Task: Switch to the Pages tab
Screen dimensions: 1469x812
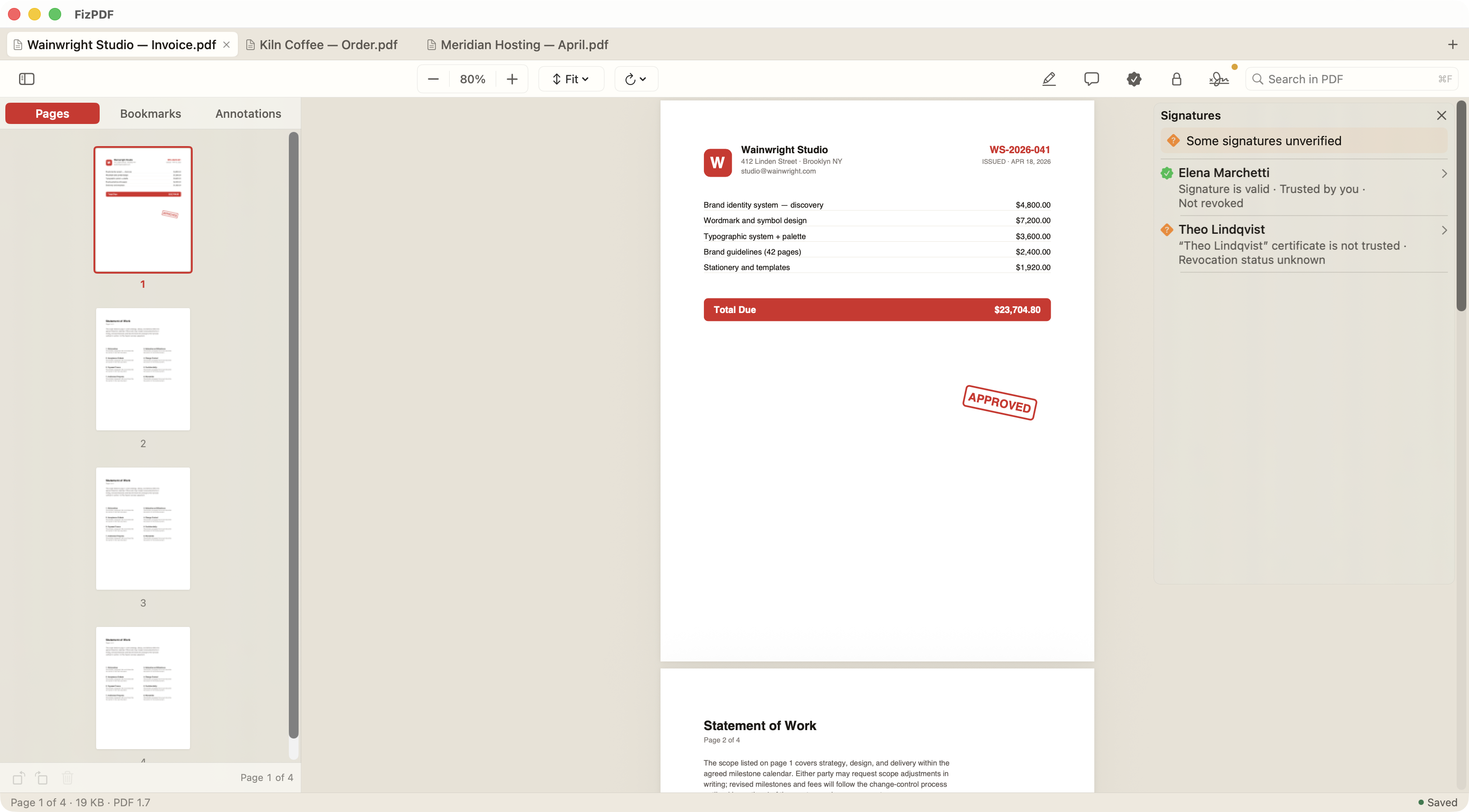Action: coord(52,113)
